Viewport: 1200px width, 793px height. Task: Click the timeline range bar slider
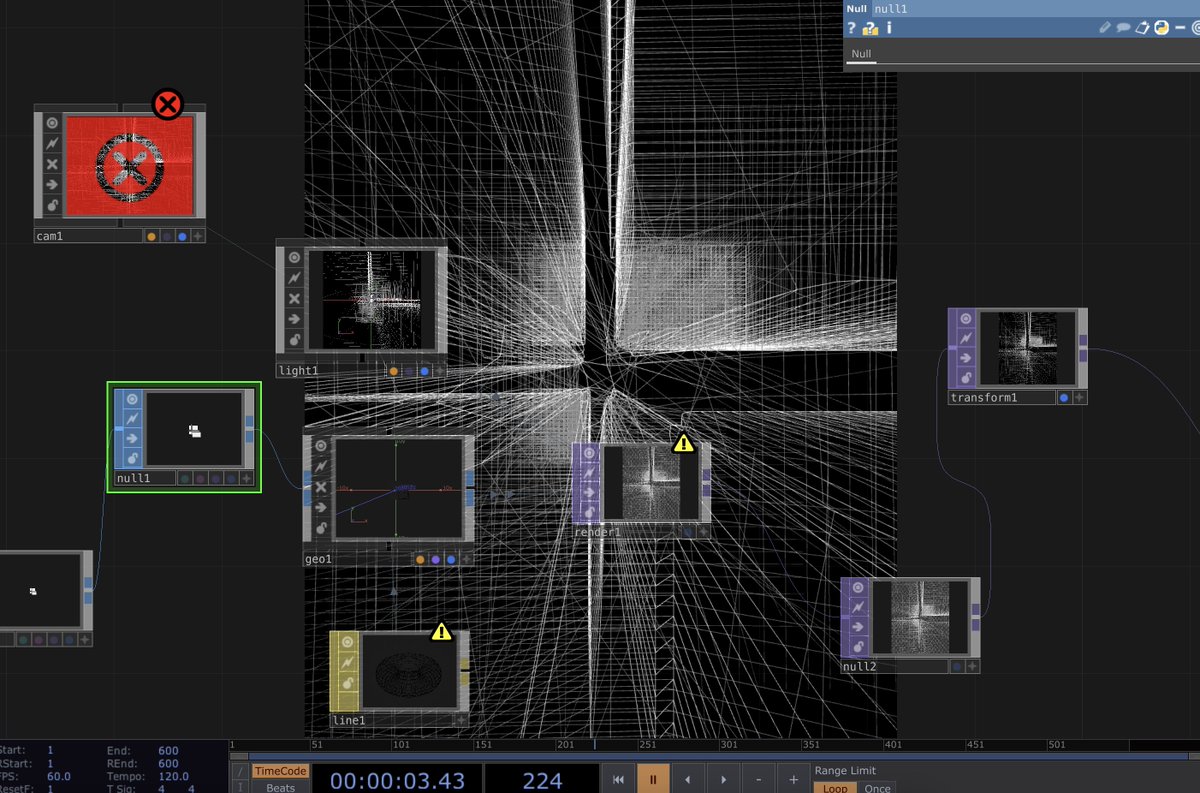[714, 757]
